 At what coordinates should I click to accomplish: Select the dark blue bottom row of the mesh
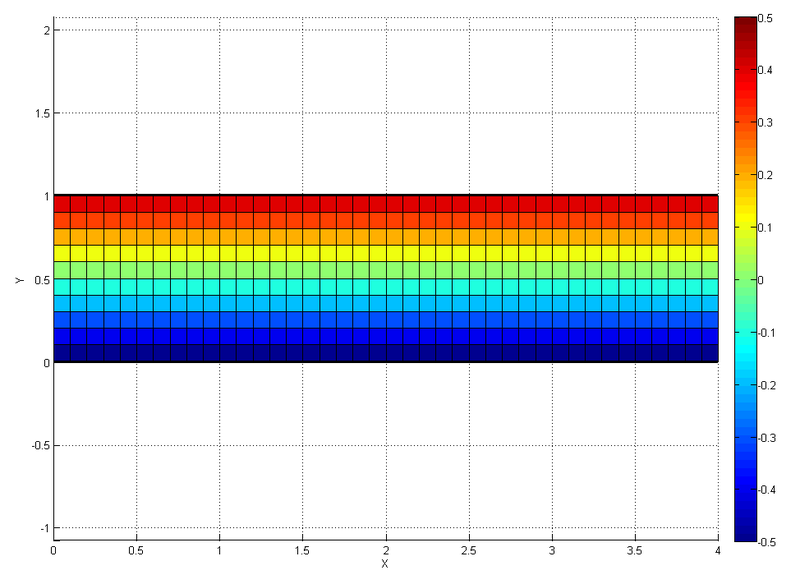click(x=390, y=350)
